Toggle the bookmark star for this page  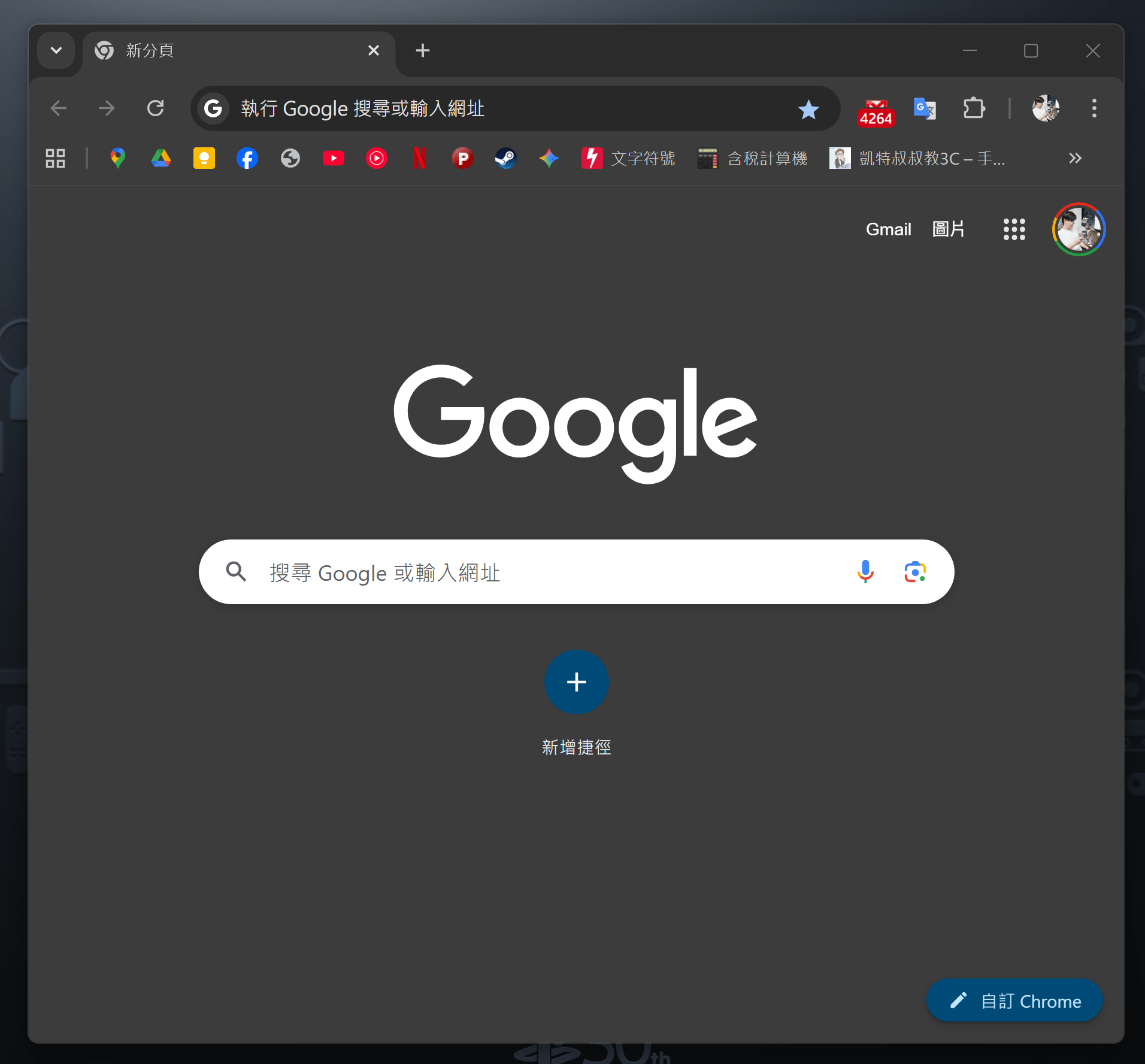[808, 109]
